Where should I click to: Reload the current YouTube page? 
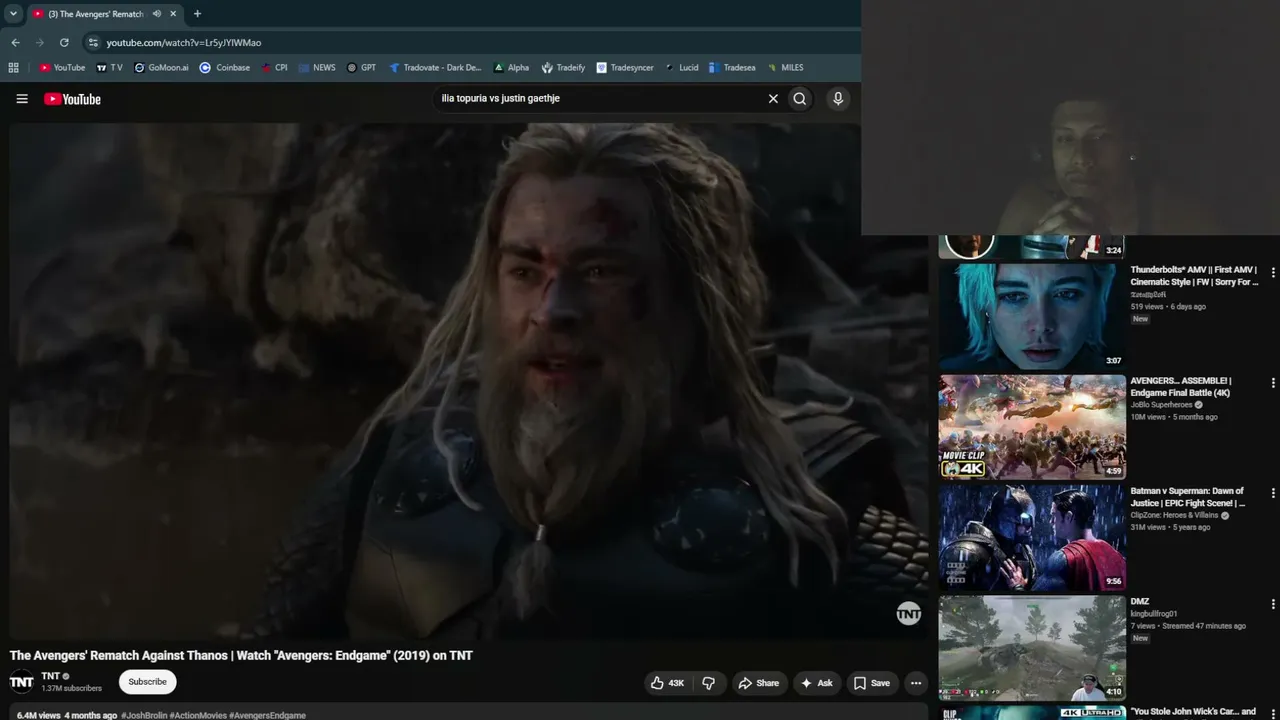click(64, 43)
